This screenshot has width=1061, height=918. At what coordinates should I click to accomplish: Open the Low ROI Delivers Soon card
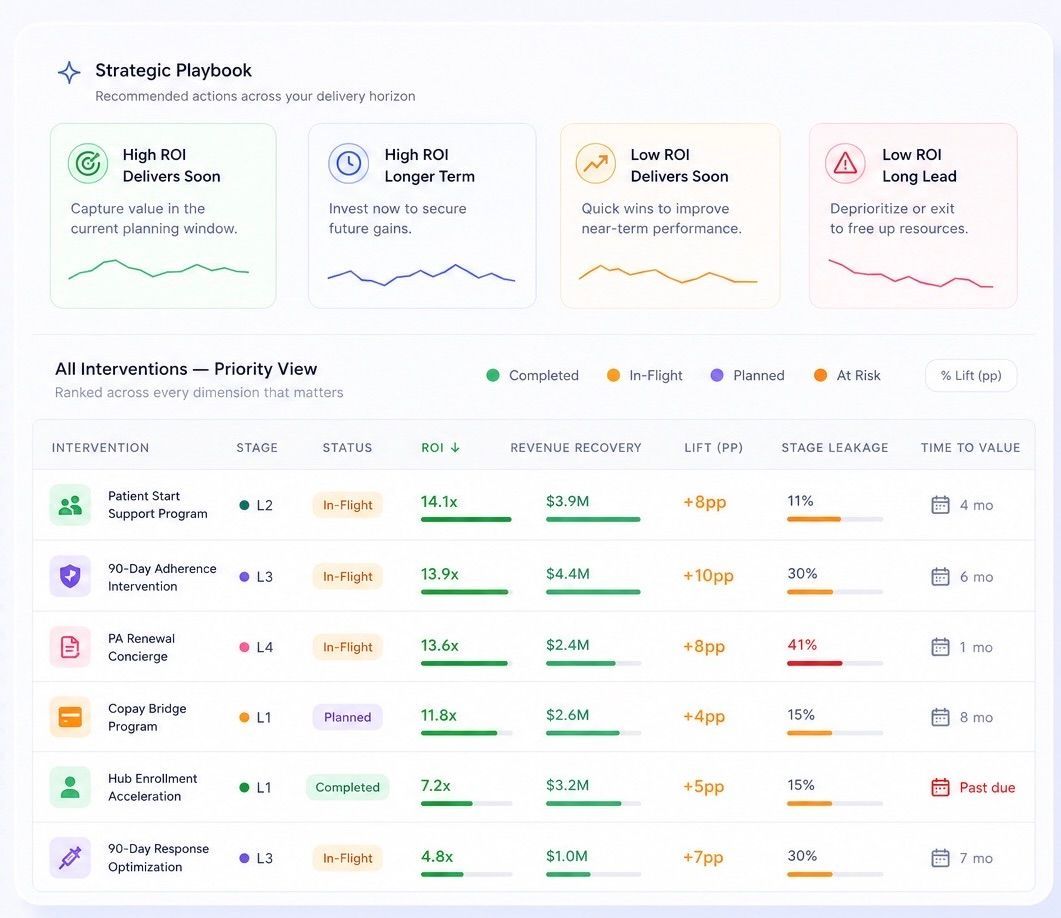[670, 215]
